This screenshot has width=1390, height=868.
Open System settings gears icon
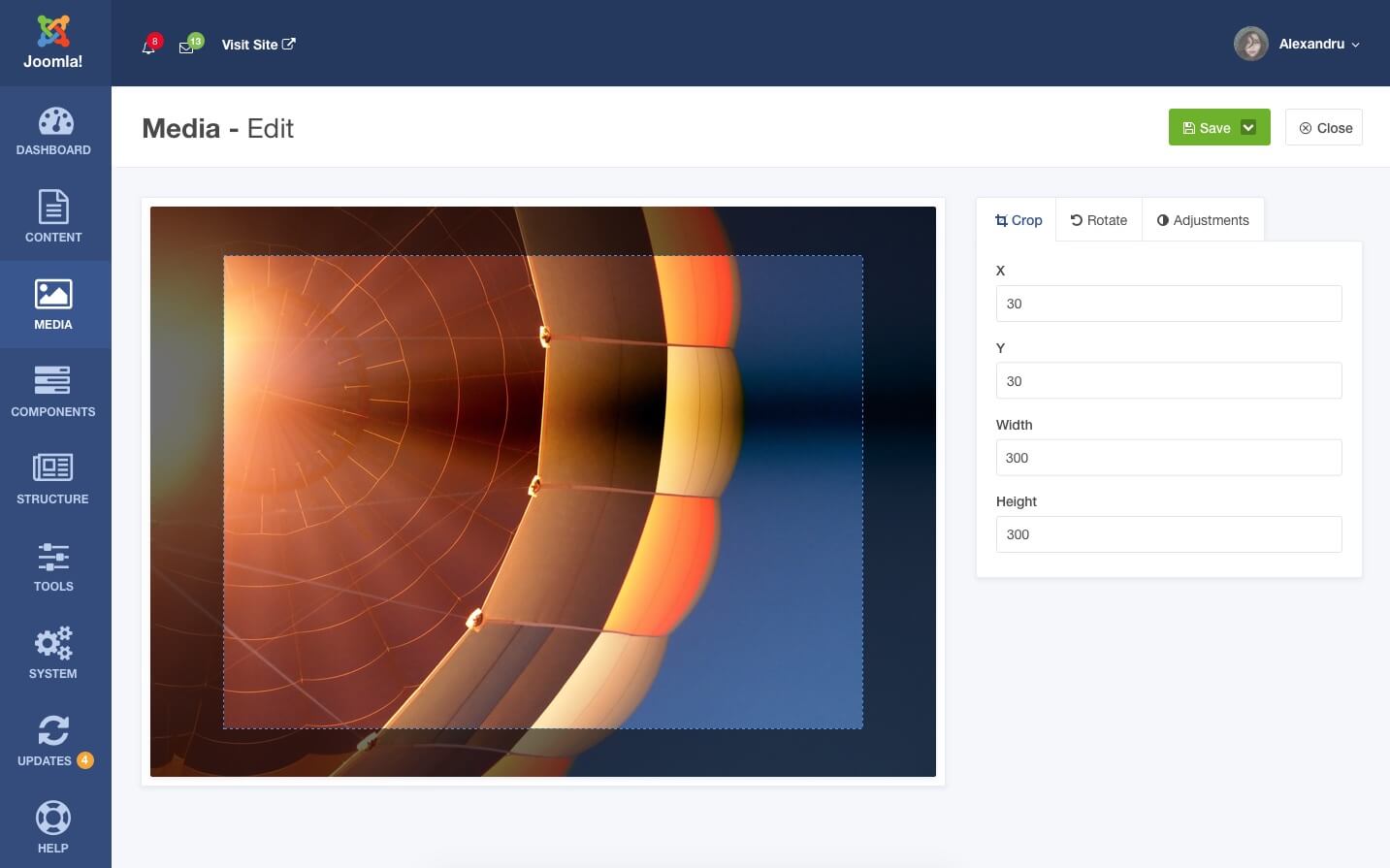click(x=53, y=644)
